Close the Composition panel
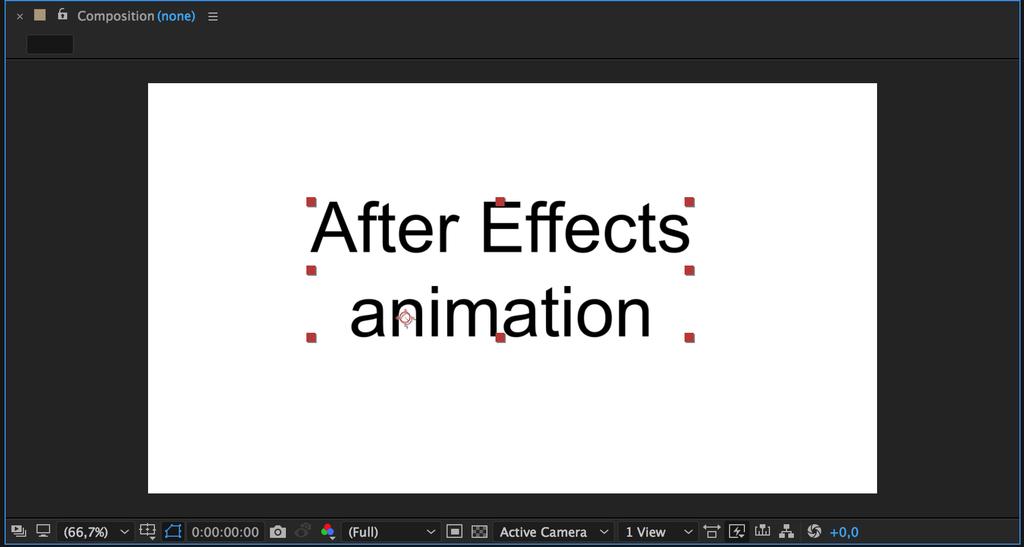This screenshot has width=1024, height=547. [x=20, y=16]
